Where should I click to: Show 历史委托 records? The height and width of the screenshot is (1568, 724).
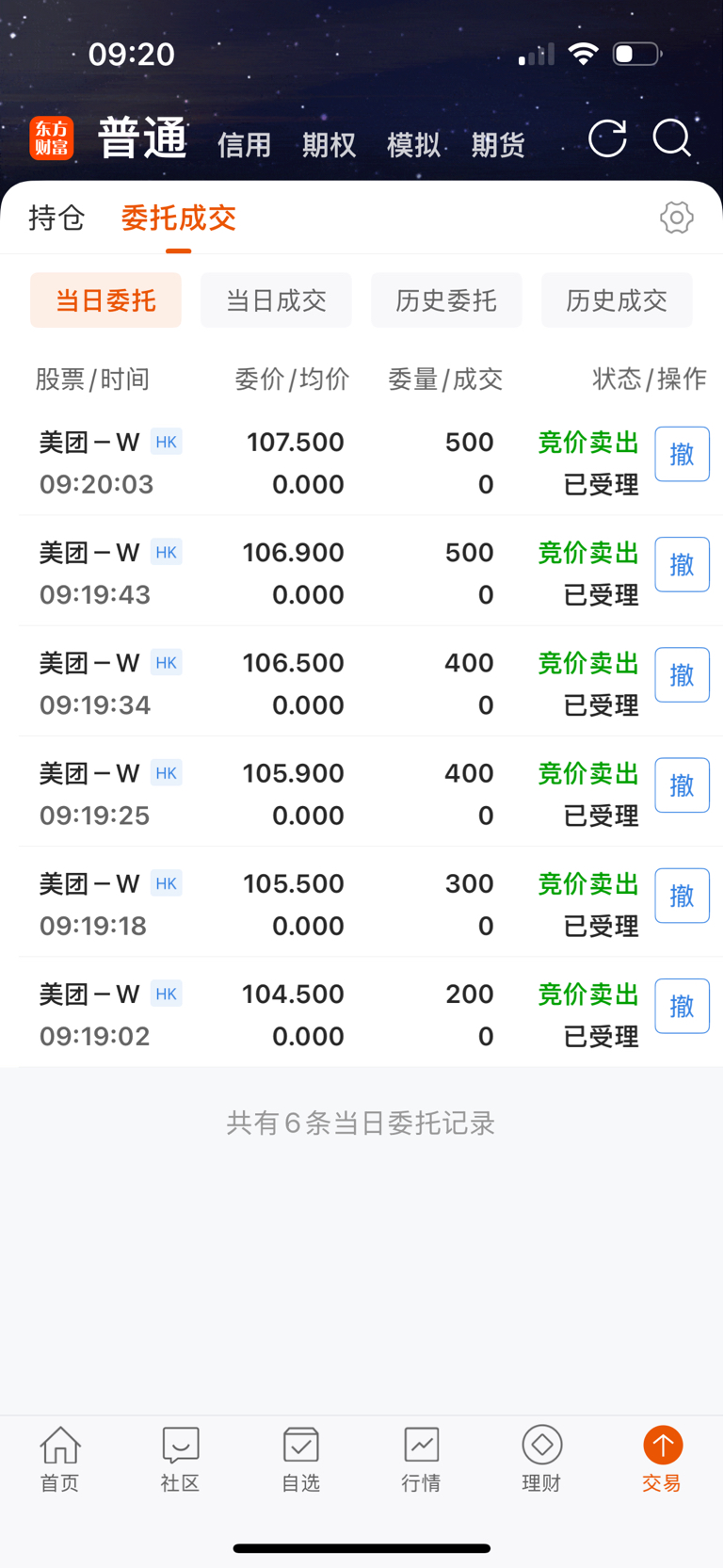446,300
